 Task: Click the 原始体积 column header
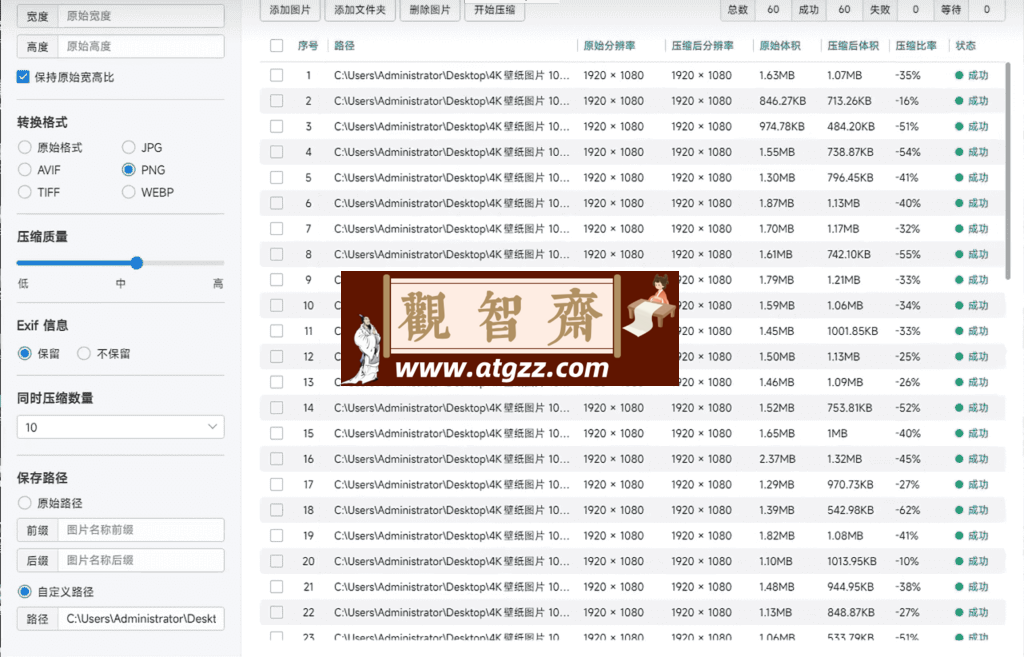(x=780, y=46)
